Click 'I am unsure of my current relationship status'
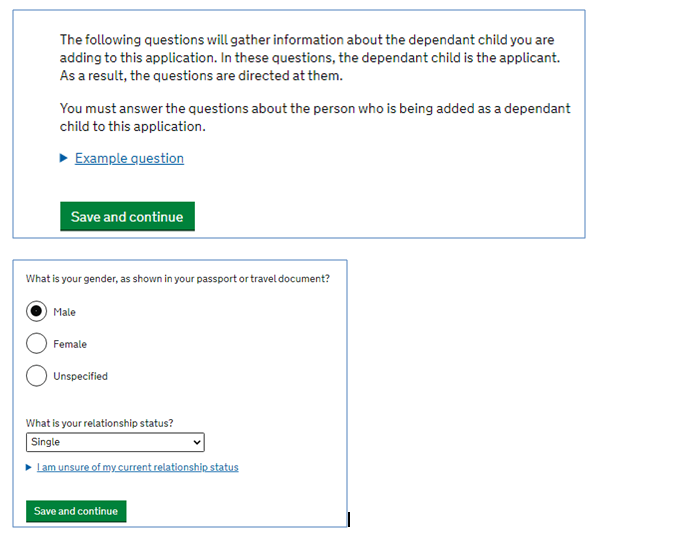This screenshot has height=540, width=689. pos(138,467)
